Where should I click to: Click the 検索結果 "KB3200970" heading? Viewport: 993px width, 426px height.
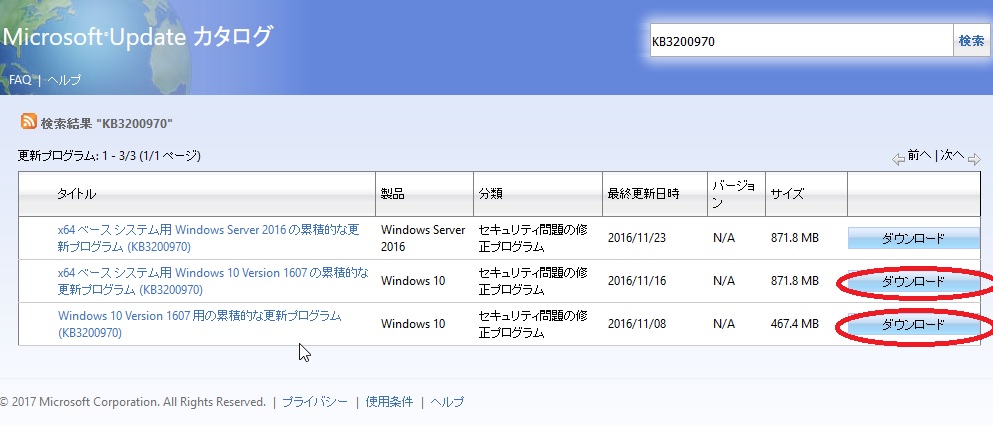coord(106,123)
